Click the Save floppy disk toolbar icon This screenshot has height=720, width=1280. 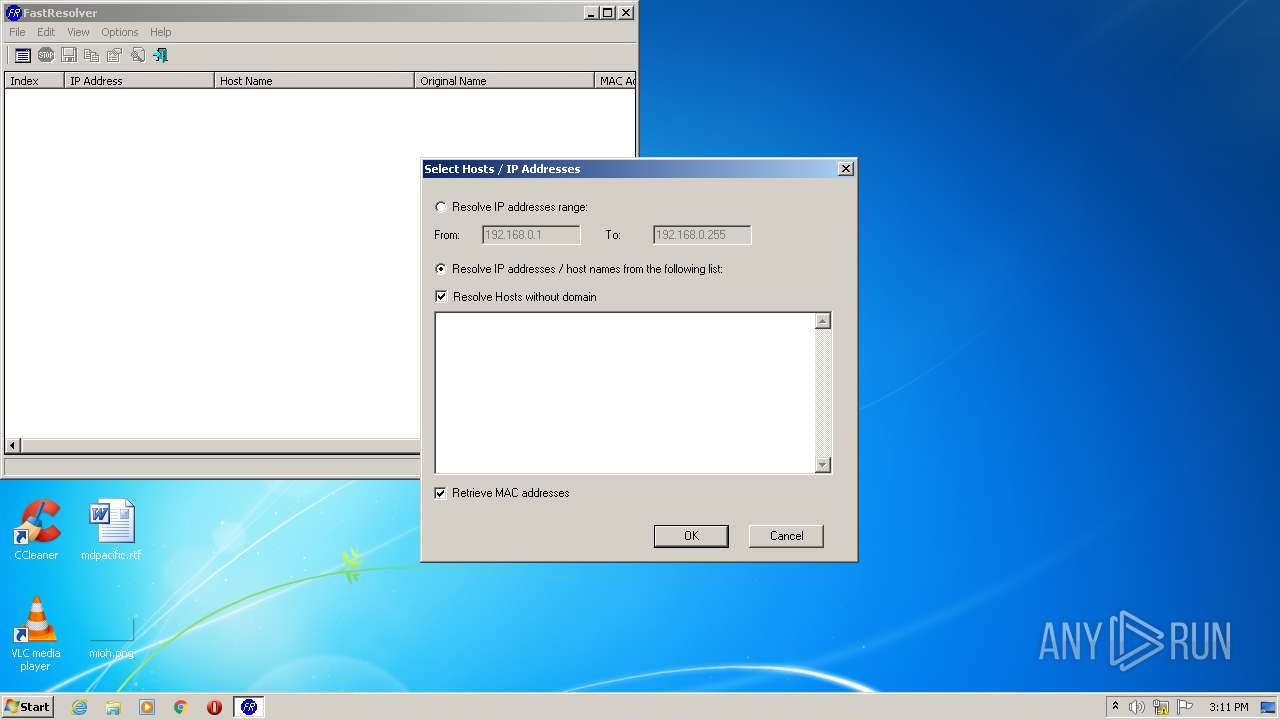coord(69,56)
